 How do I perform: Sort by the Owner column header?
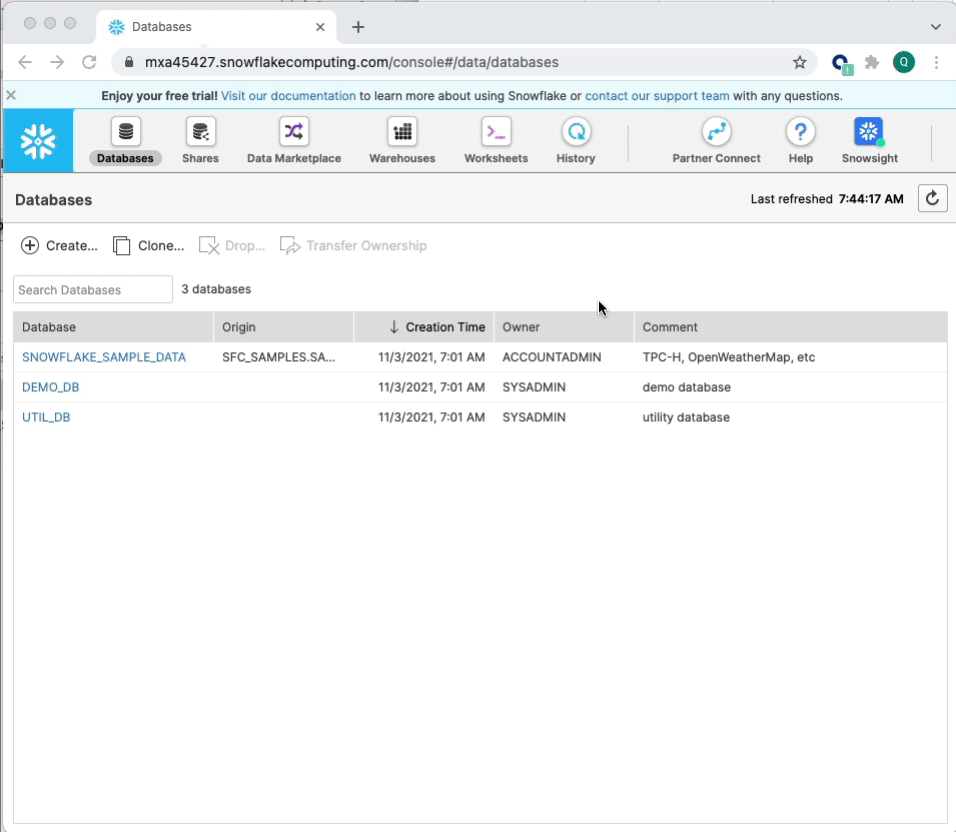[521, 327]
